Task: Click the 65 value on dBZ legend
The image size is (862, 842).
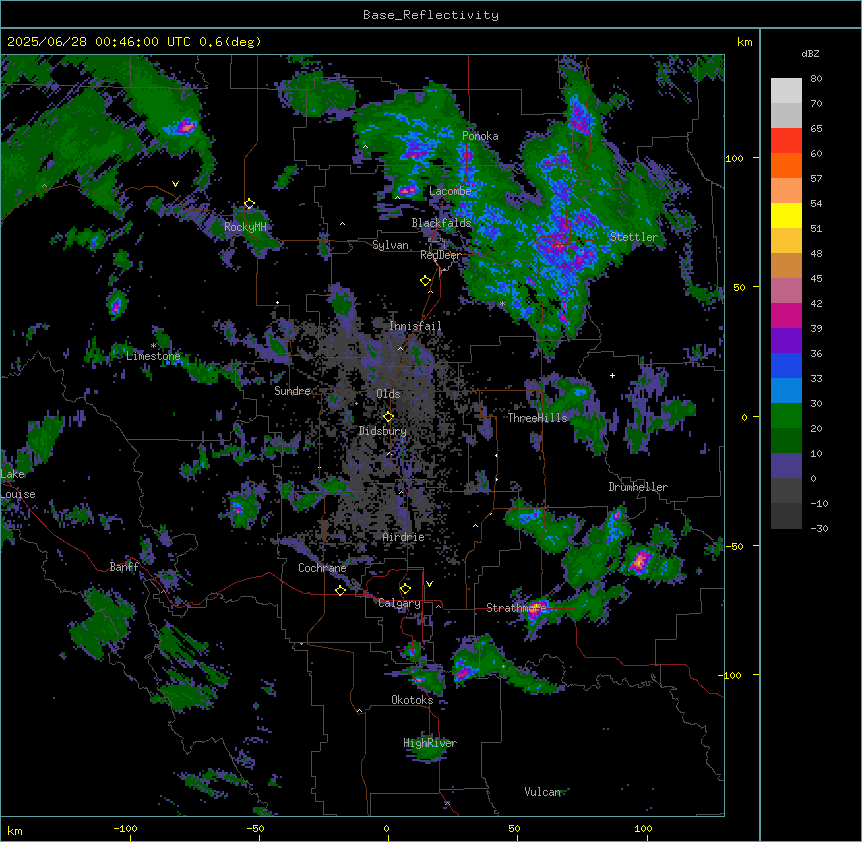Action: (816, 129)
